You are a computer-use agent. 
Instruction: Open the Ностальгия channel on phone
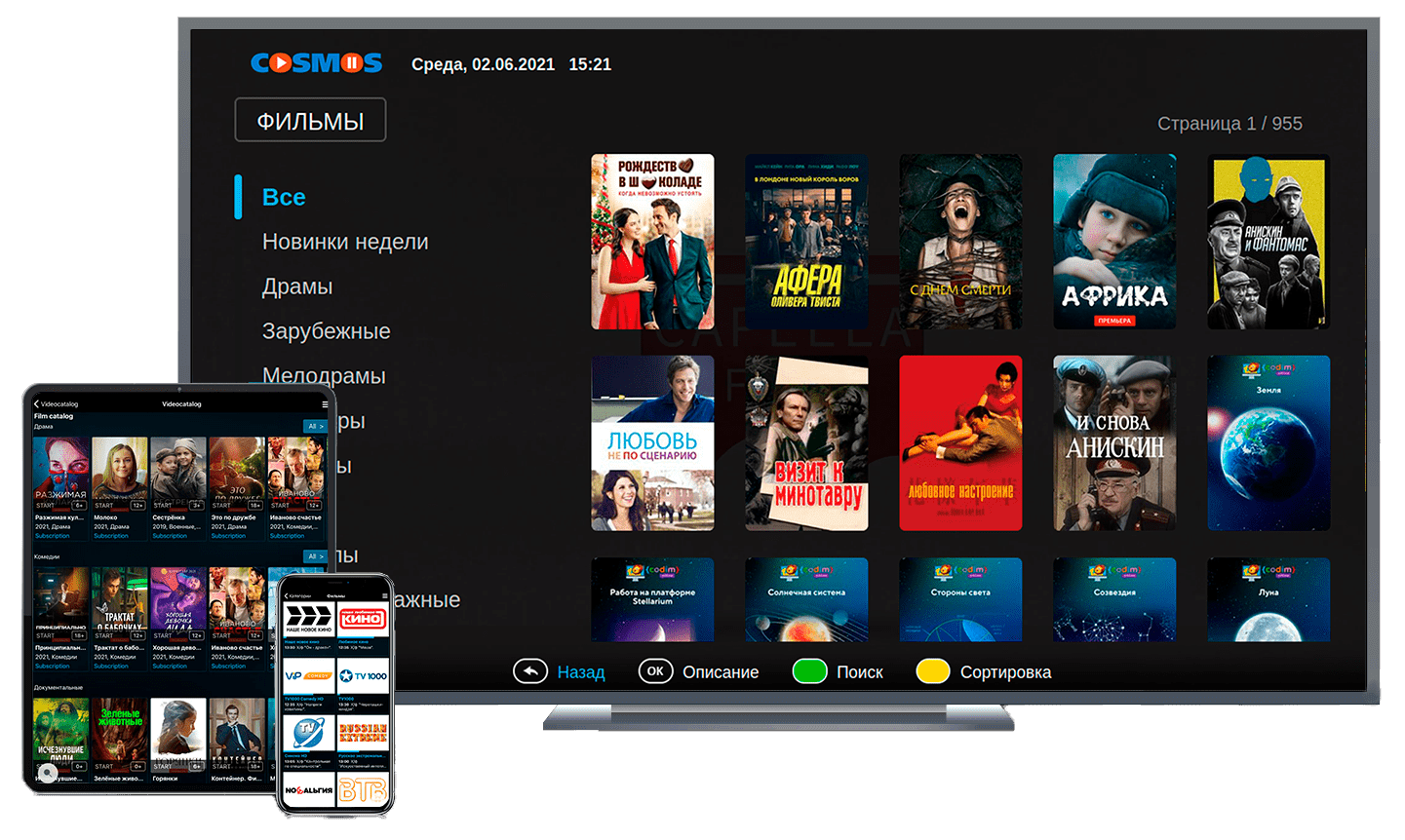click(x=308, y=790)
